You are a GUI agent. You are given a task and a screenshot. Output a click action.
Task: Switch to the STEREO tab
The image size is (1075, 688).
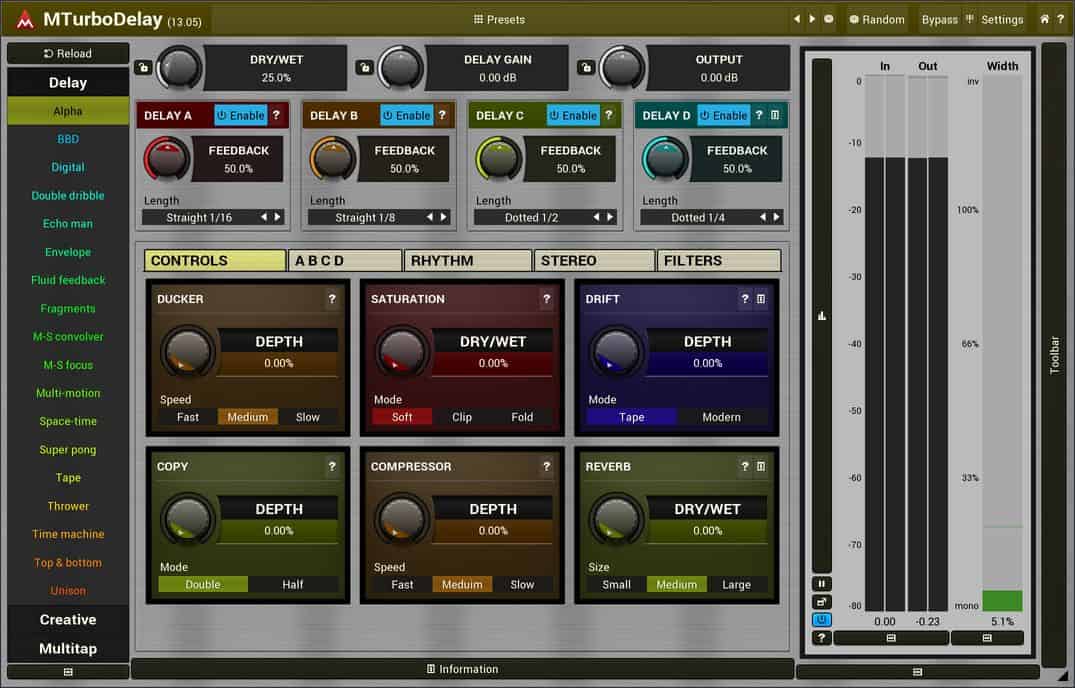[x=594, y=260]
